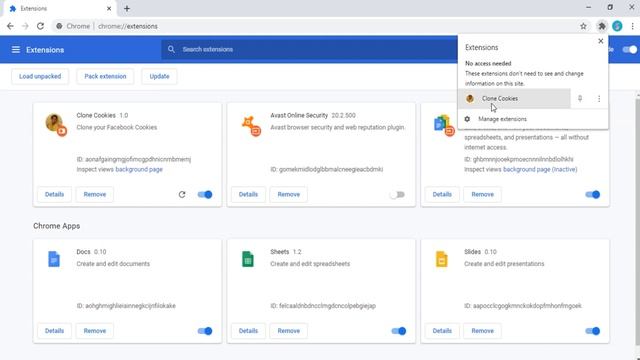The image size is (640, 360).
Task: Open Clone Cookies background page link
Action: 139,169
